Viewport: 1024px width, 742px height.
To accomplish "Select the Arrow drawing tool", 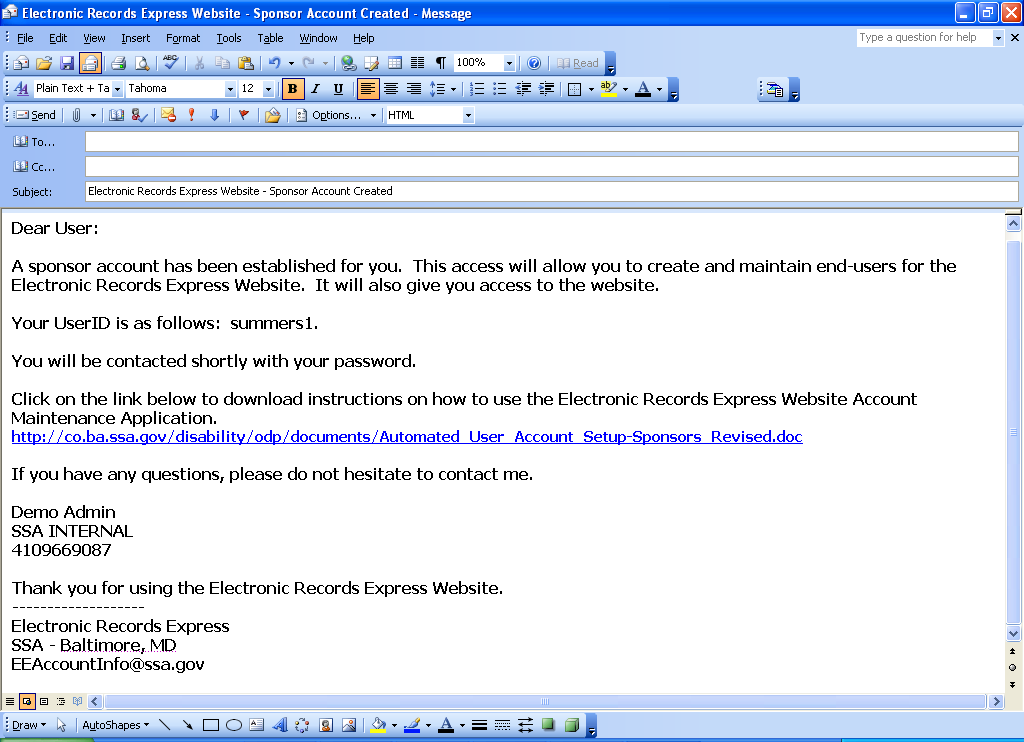I will tap(187, 725).
